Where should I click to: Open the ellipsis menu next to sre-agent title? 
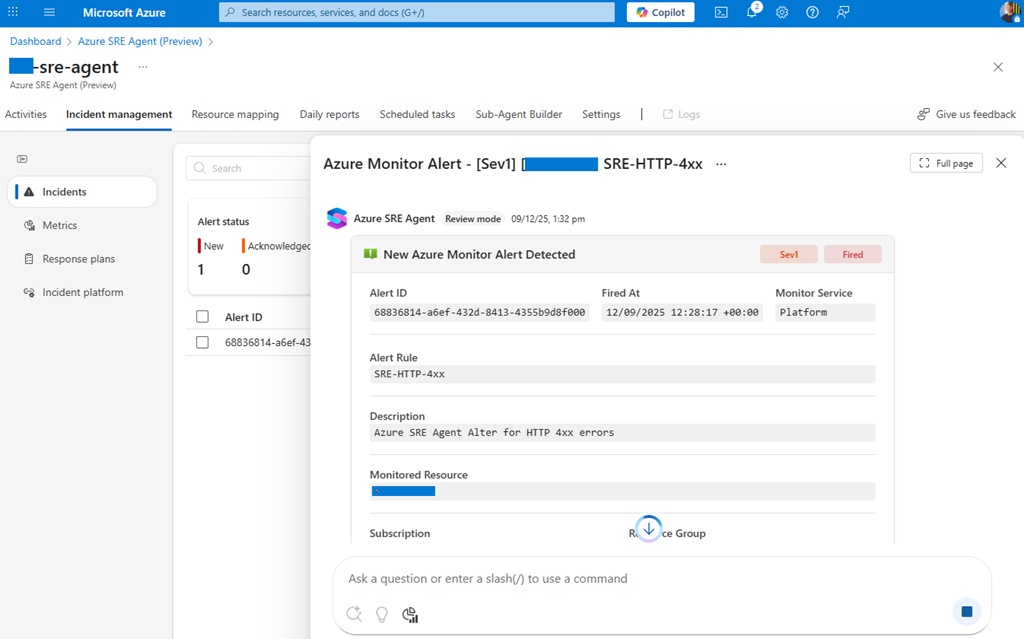(x=143, y=67)
